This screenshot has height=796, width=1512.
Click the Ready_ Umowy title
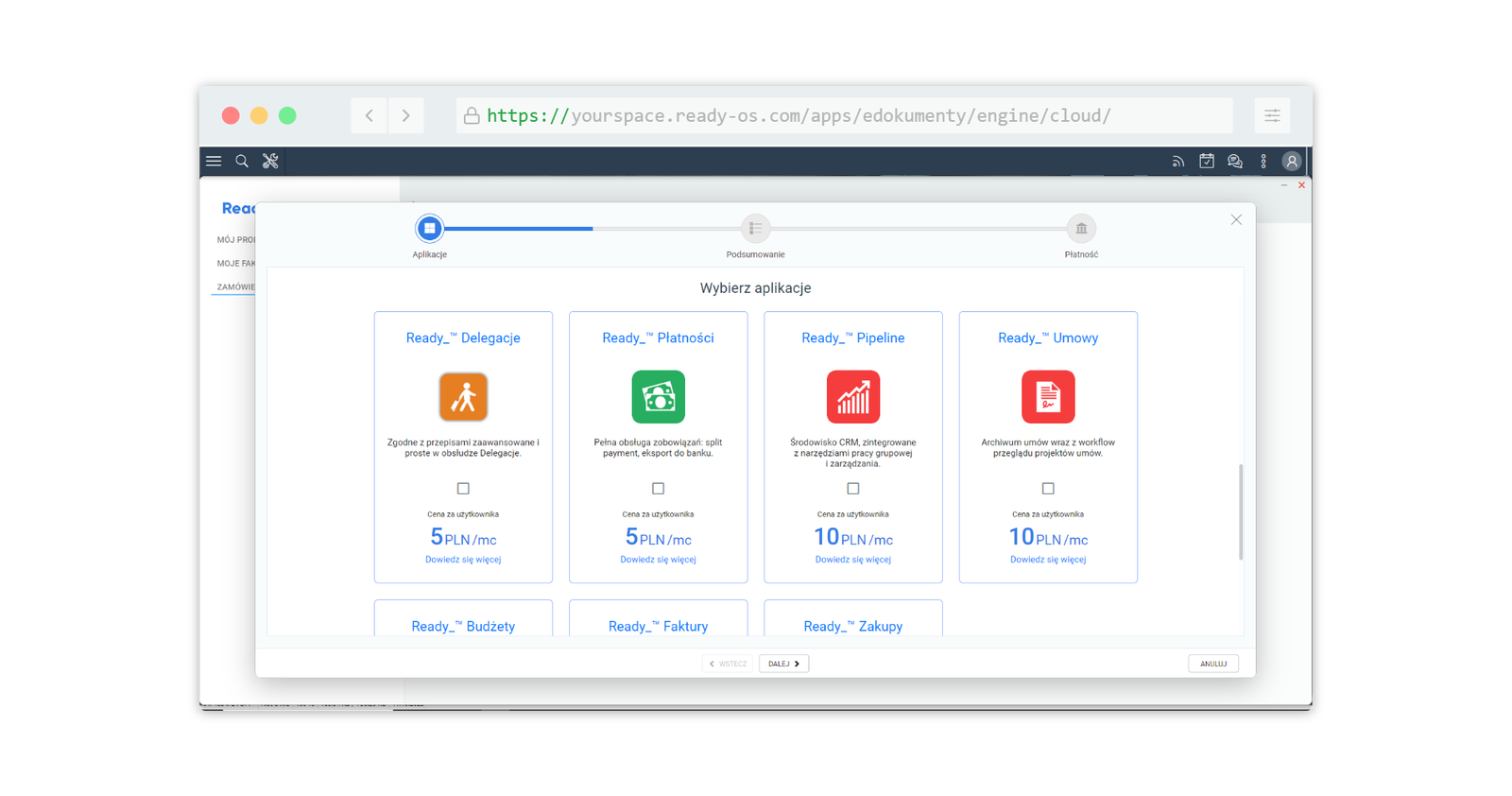(1048, 338)
